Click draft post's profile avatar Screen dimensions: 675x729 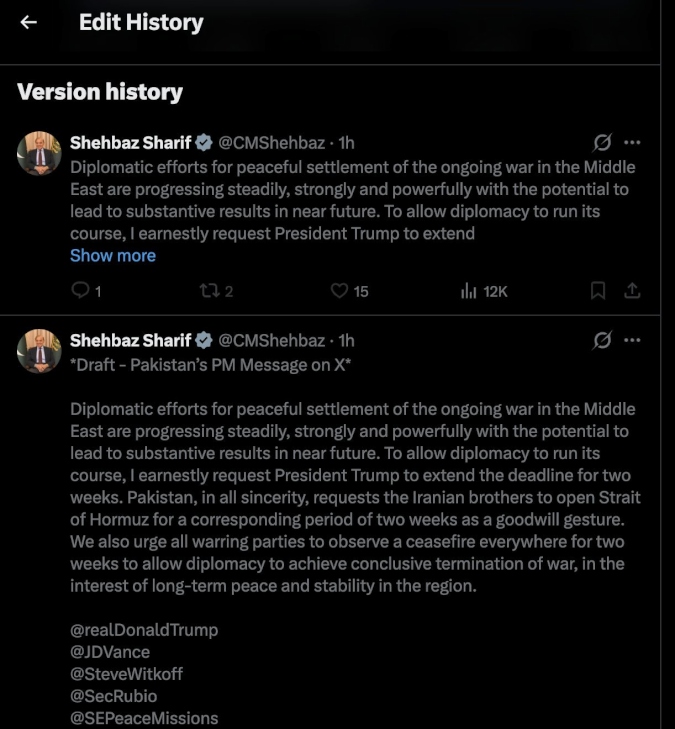[40, 351]
